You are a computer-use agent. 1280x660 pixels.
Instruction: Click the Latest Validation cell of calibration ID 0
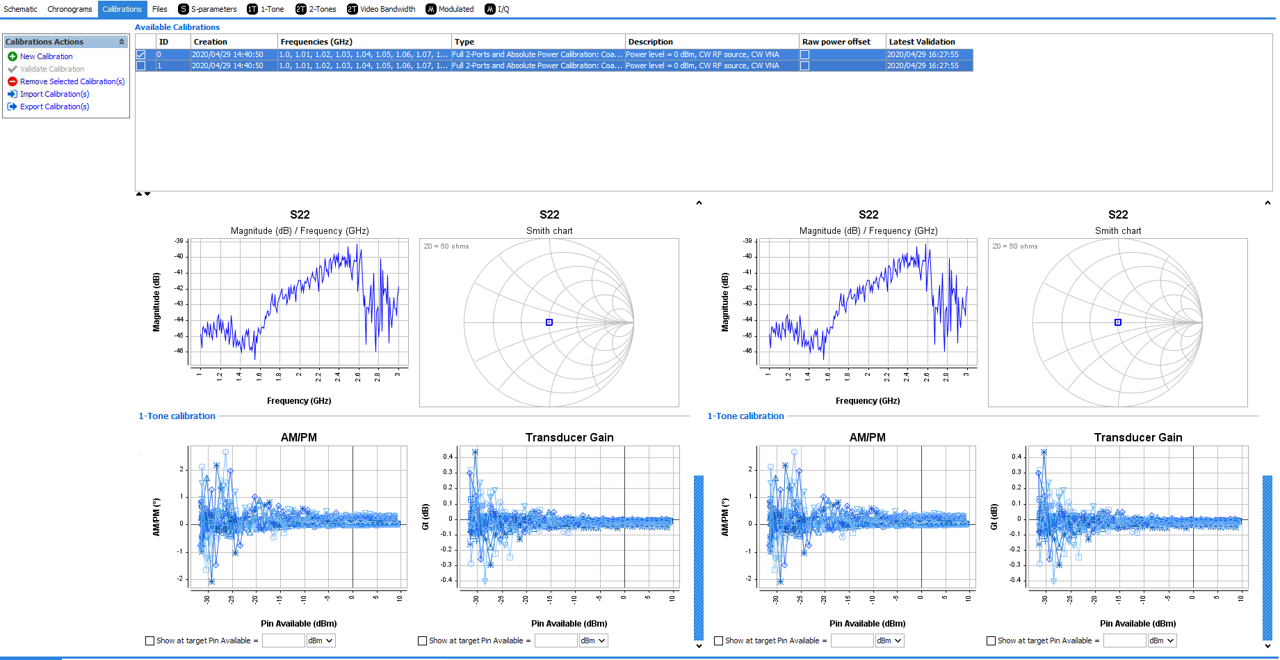pyautogui.click(x=930, y=55)
